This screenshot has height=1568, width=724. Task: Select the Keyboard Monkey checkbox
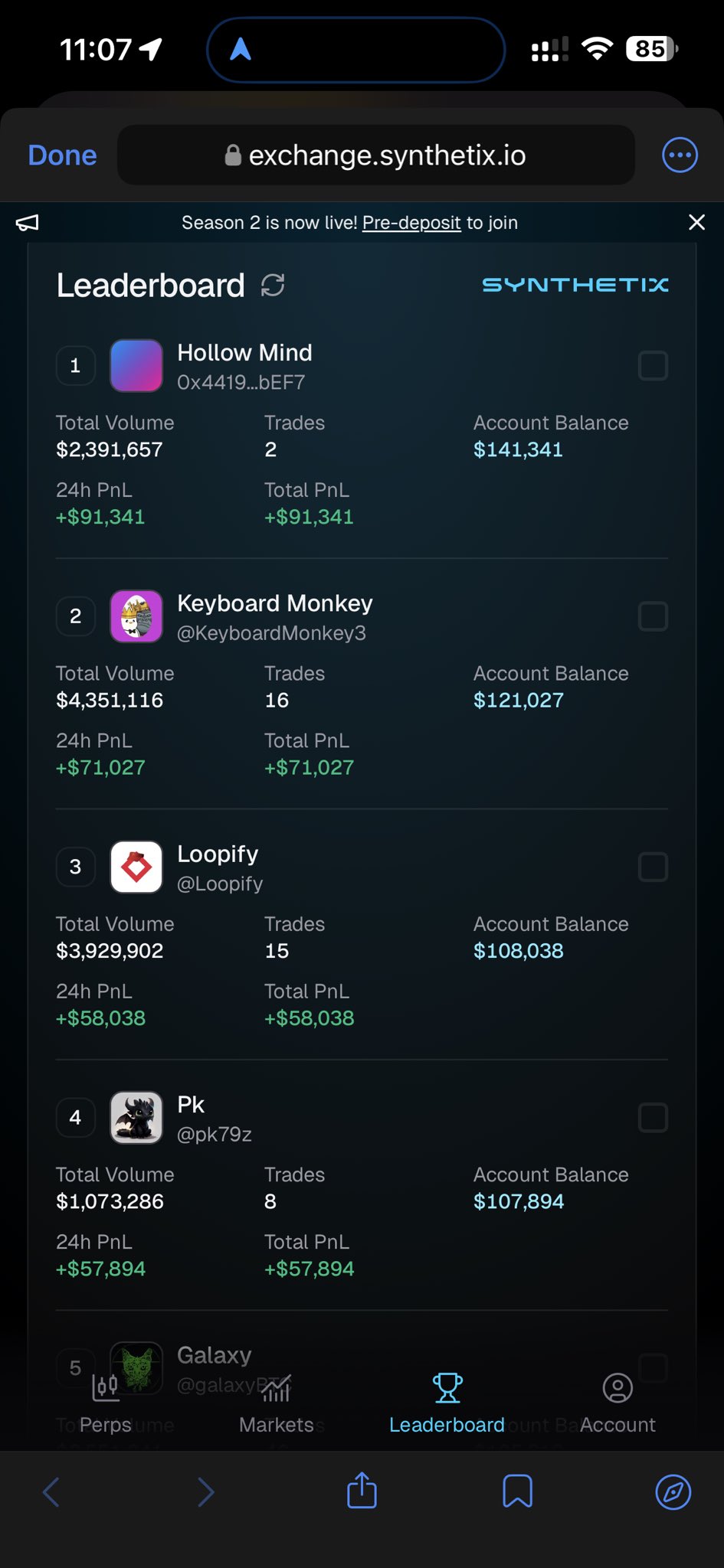(653, 616)
